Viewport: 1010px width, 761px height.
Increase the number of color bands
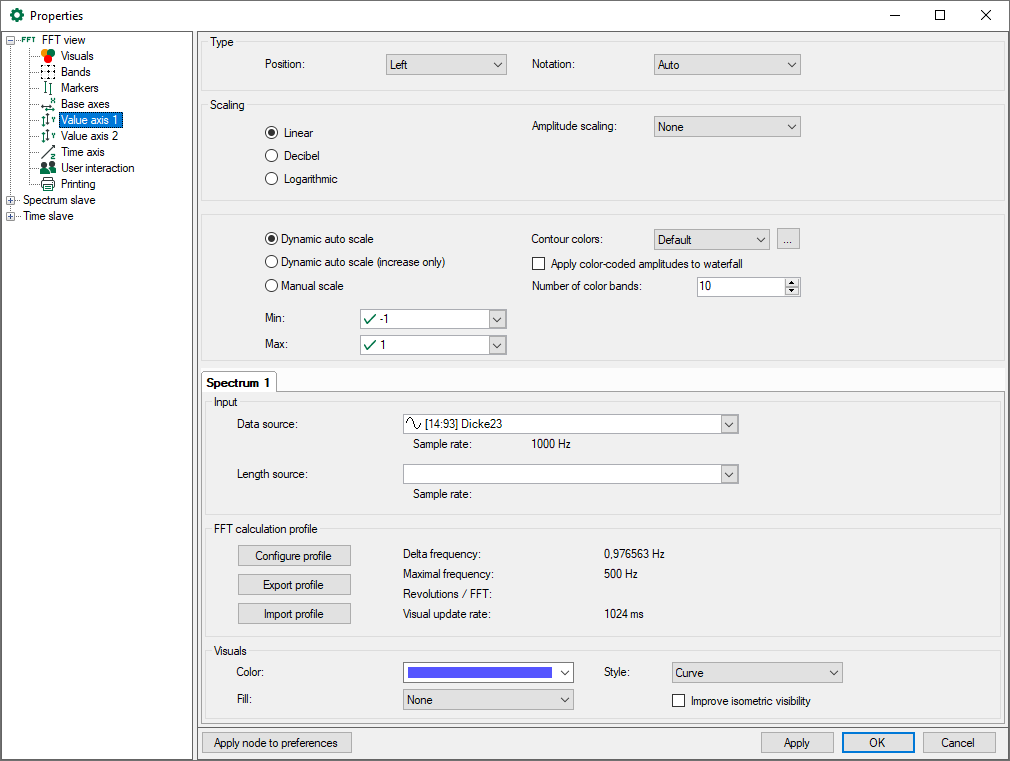point(792,283)
